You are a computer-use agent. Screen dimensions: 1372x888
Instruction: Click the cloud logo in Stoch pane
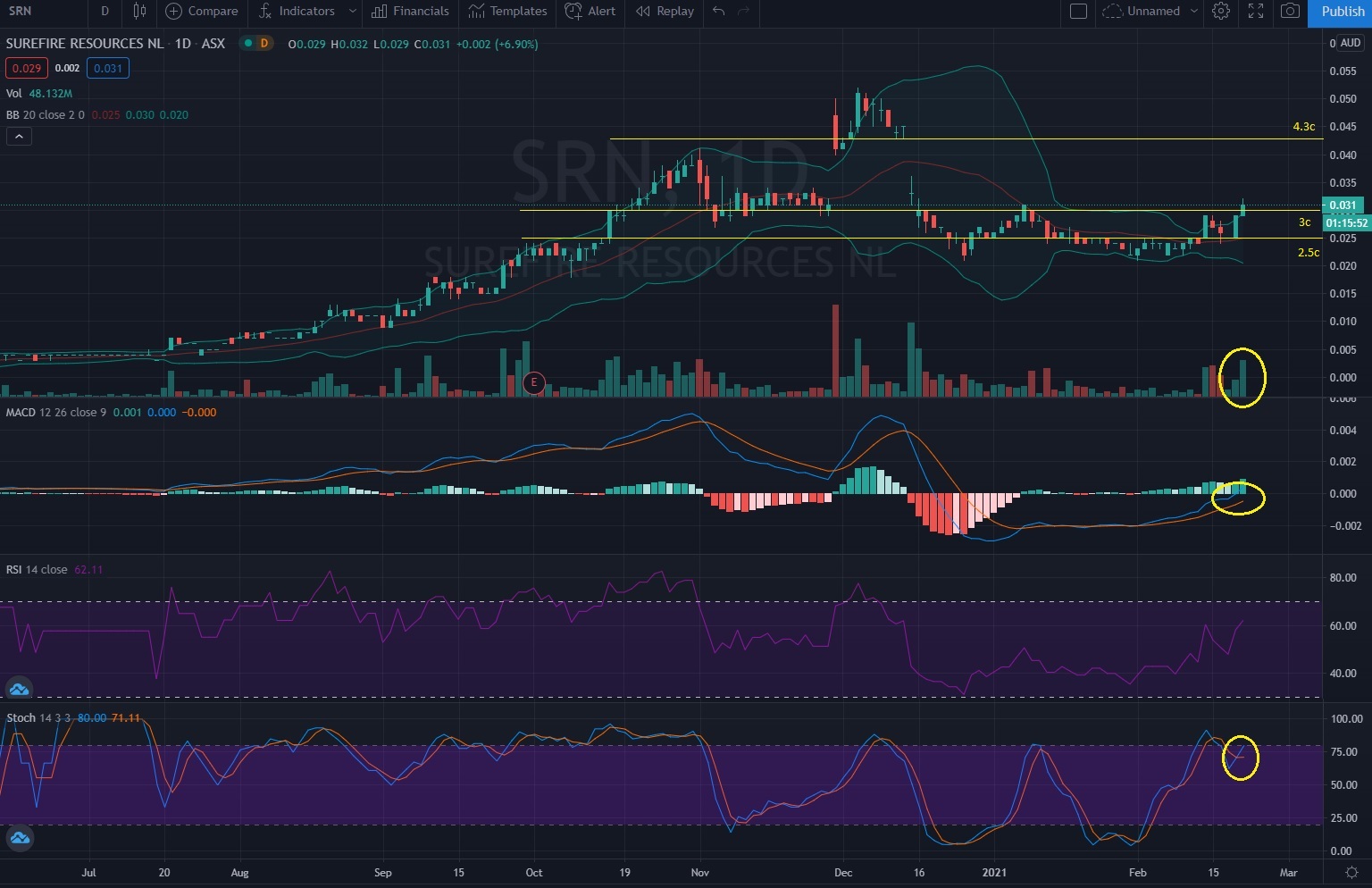(19, 838)
